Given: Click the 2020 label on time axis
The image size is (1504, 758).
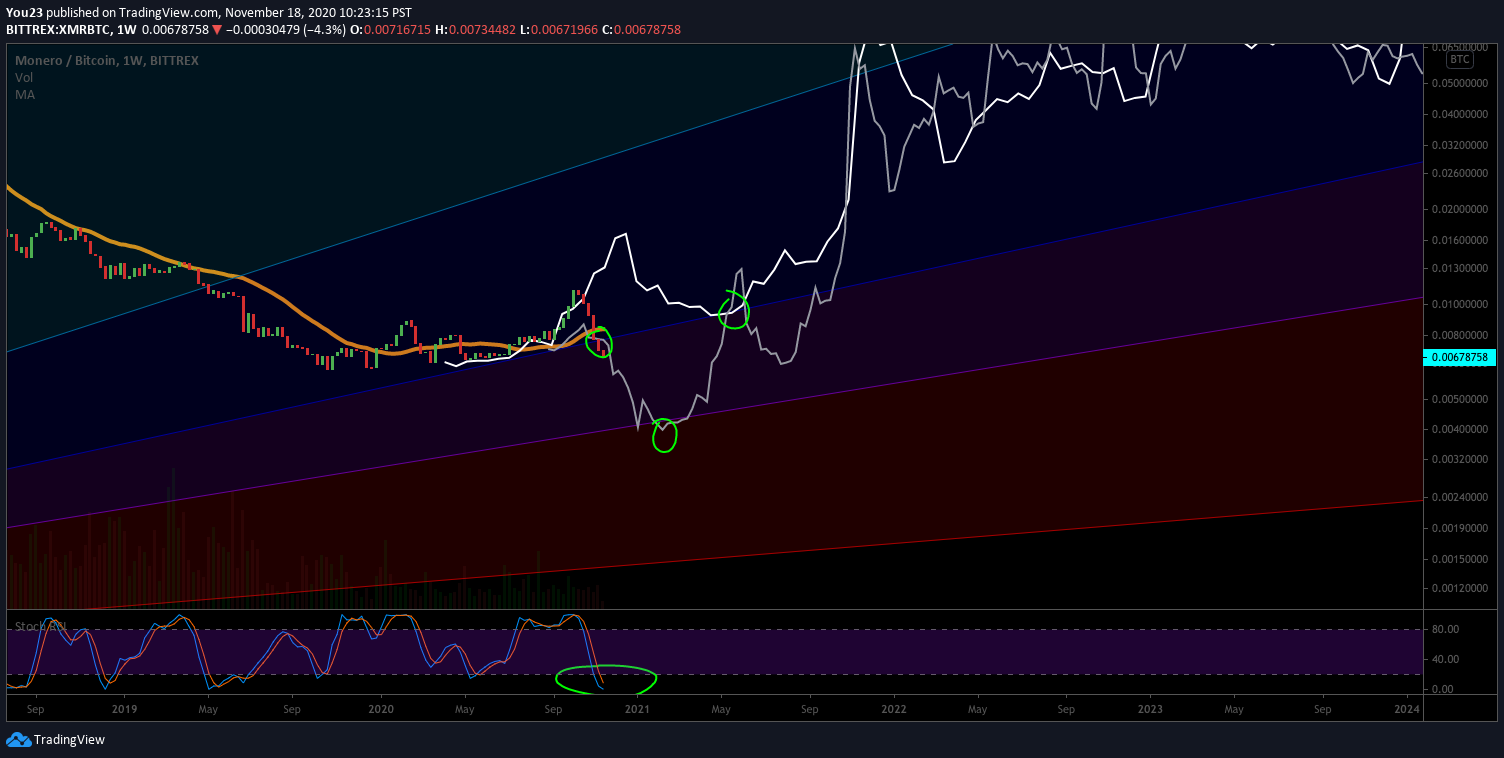Looking at the screenshot, I should (x=381, y=709).
